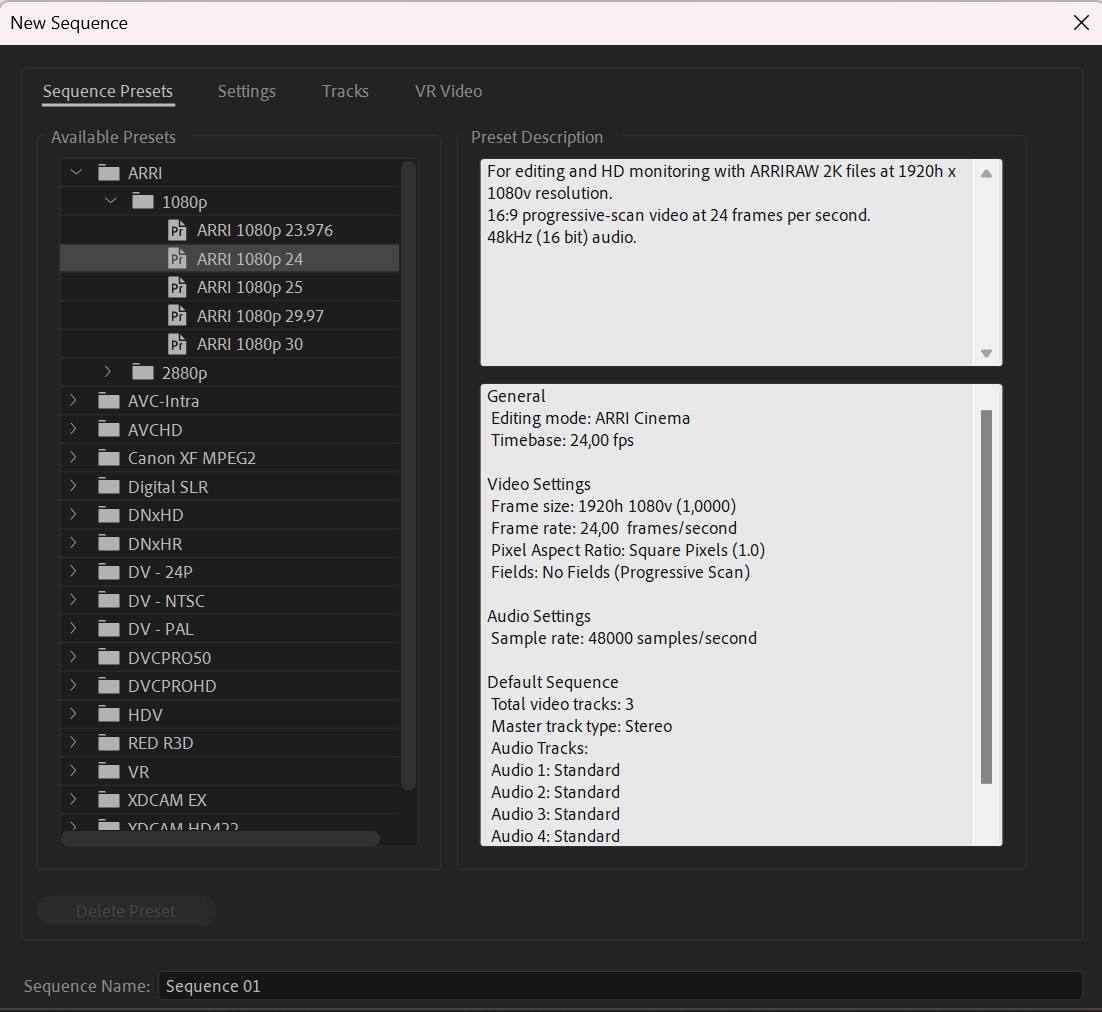The image size is (1102, 1012).
Task: Expand the DNxHD presets
Action: tap(73, 514)
